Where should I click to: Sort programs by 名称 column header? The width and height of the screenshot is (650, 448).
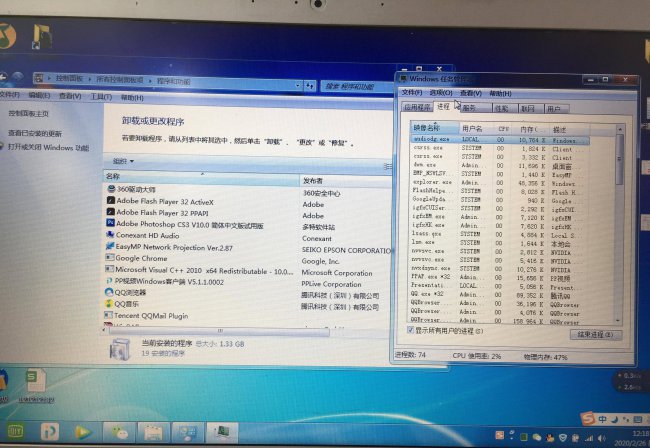[x=201, y=177]
